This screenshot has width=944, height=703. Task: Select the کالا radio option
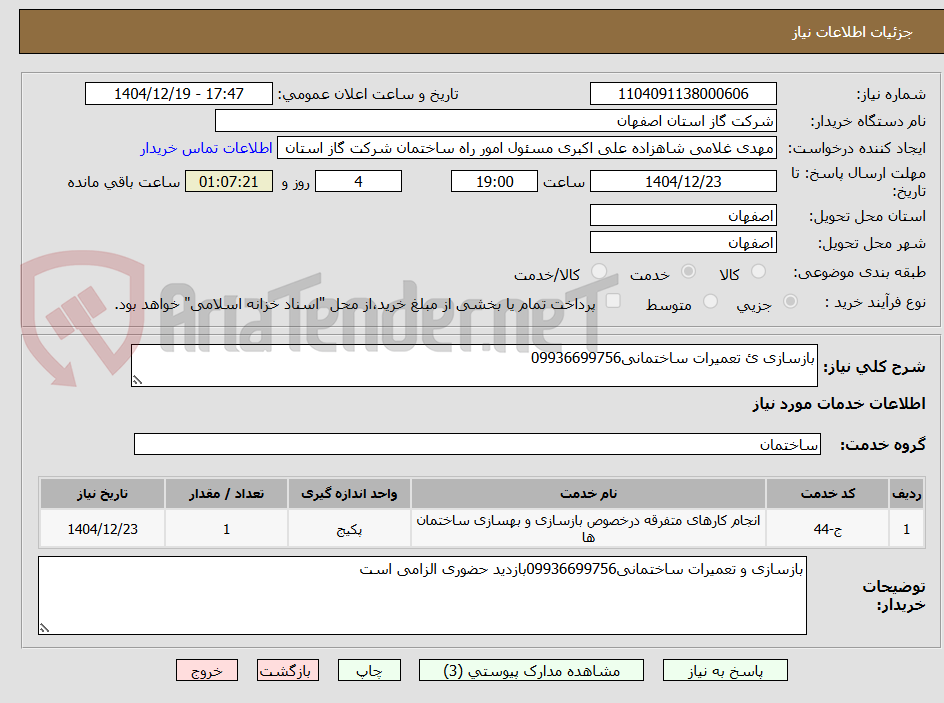coord(759,272)
